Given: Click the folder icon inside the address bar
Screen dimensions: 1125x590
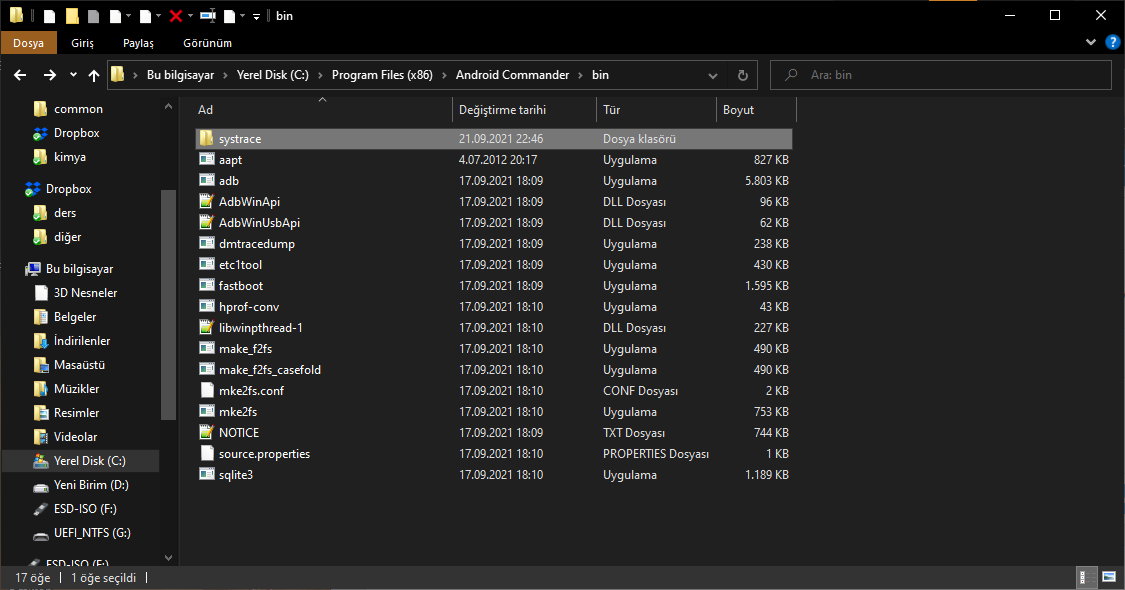Looking at the screenshot, I should (x=118, y=74).
